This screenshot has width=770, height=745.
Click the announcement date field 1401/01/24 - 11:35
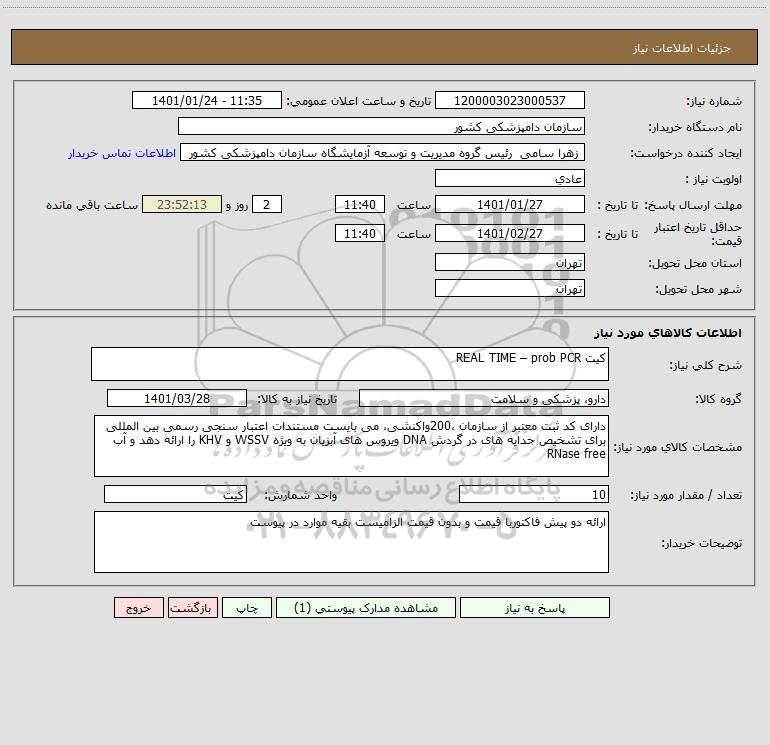click(x=207, y=100)
